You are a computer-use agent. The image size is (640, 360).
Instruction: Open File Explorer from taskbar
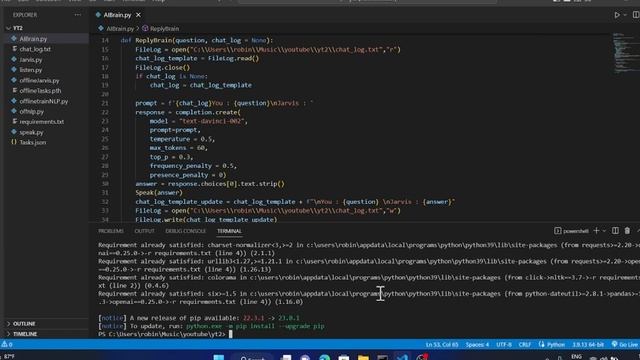pyautogui.click(x=363, y=358)
